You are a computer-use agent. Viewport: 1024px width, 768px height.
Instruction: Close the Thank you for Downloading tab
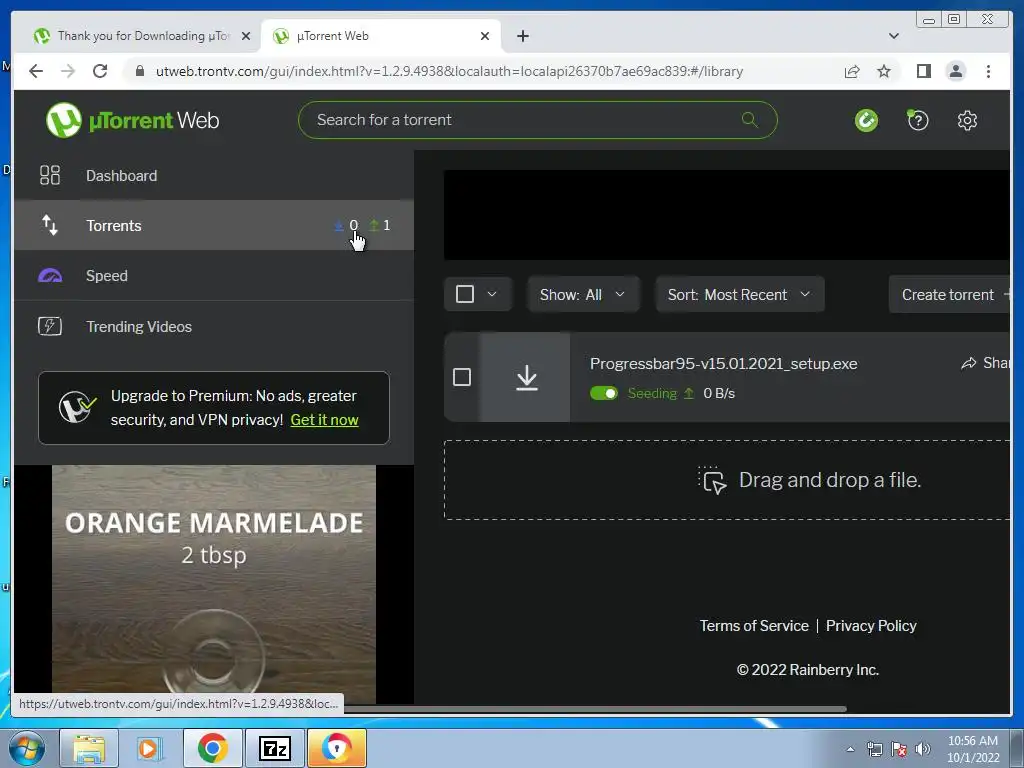point(246,36)
